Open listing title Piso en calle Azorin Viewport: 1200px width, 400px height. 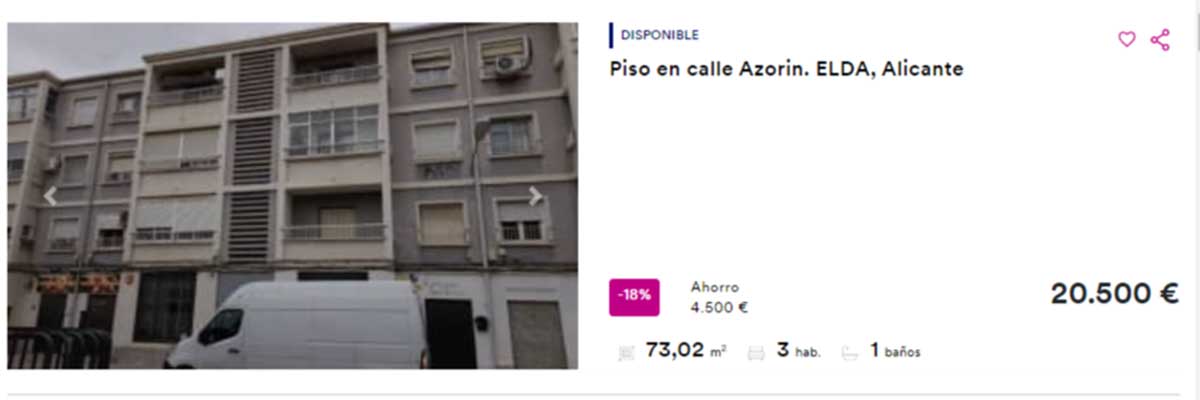coord(787,69)
